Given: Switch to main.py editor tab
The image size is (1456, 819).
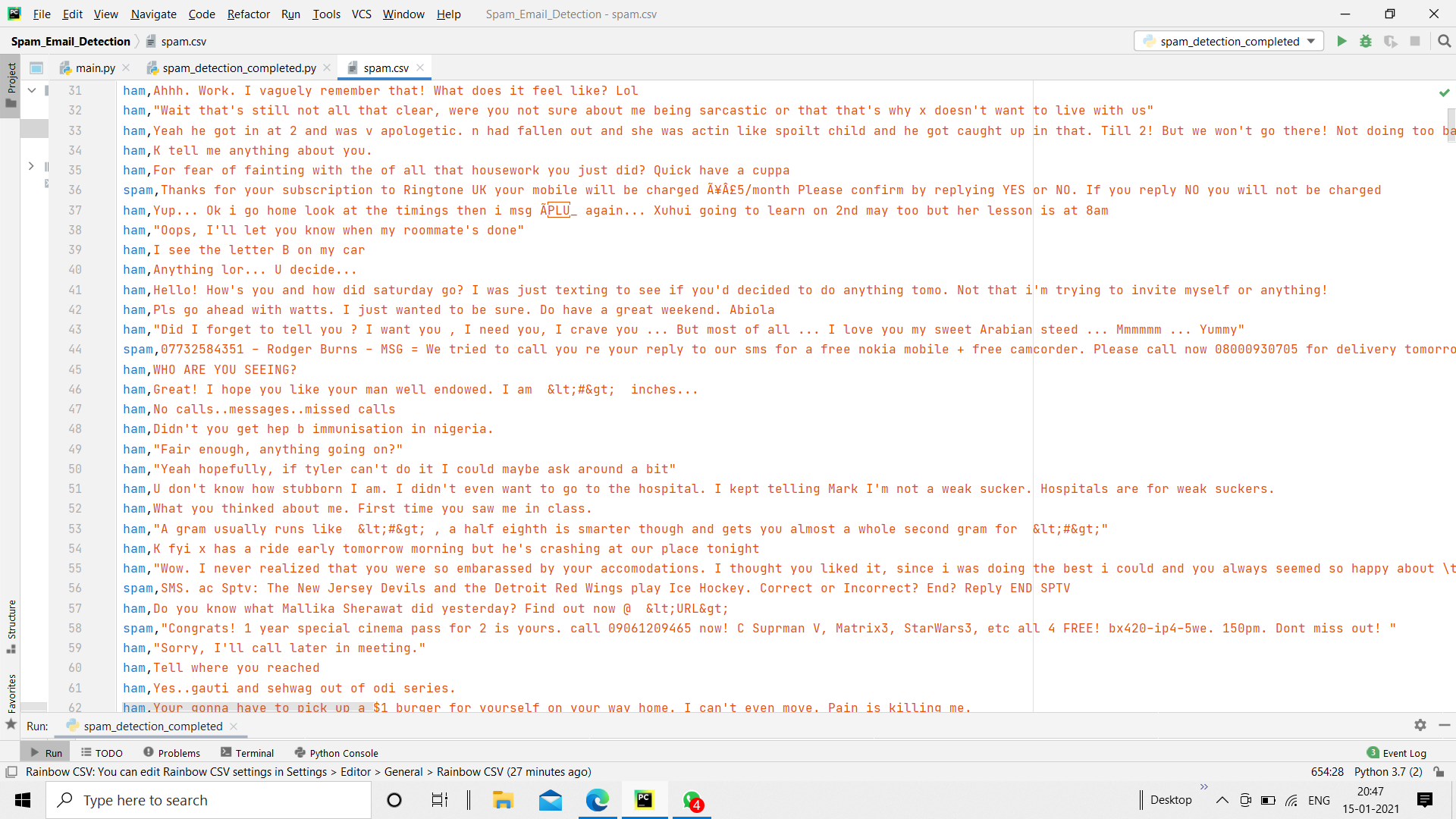Looking at the screenshot, I should 95,67.
